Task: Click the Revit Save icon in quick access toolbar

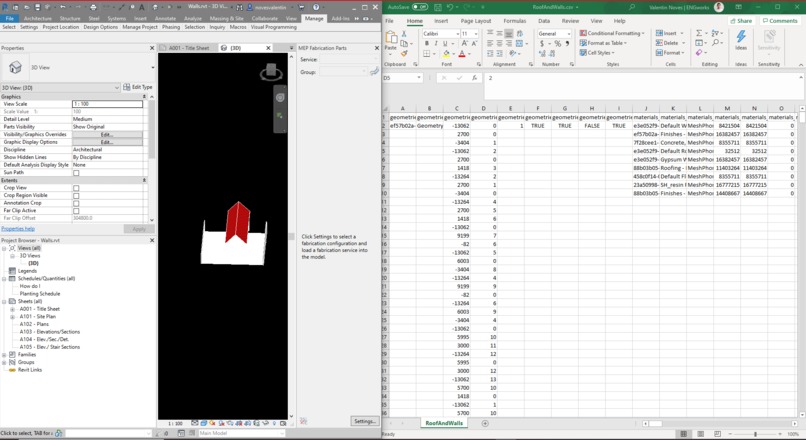Action: [x=38, y=7]
